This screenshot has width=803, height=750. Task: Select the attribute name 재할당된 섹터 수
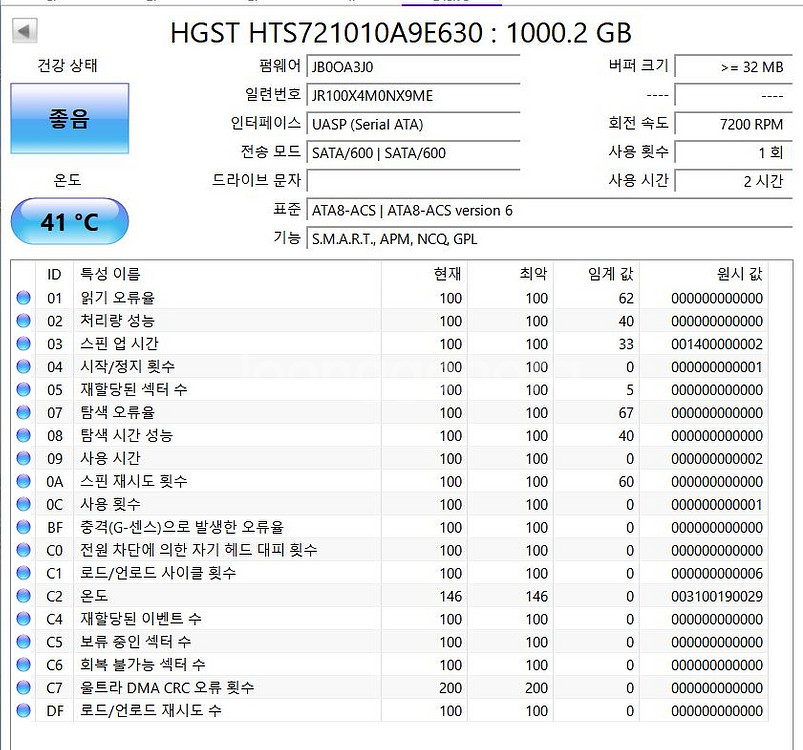tap(134, 390)
